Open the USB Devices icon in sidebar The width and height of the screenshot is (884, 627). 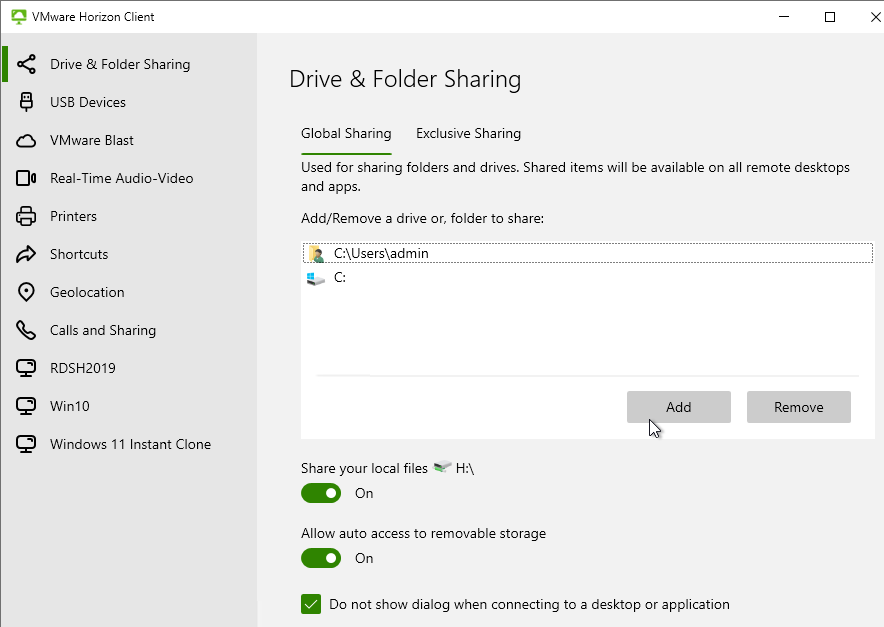point(26,102)
